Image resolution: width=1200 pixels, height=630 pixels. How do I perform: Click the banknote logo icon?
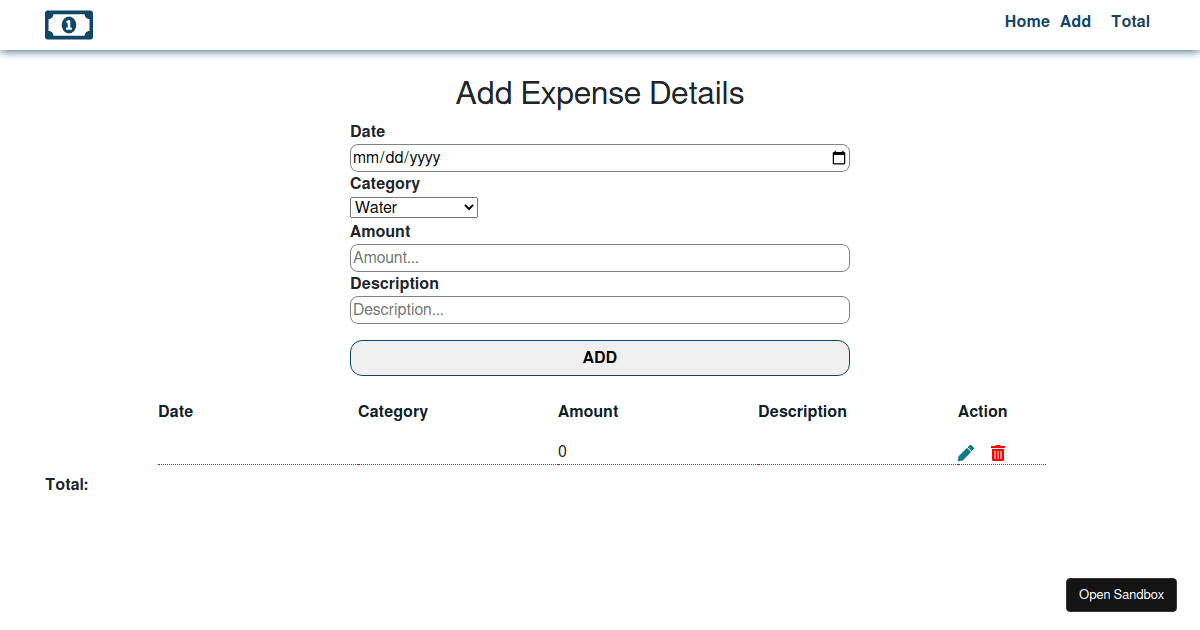coord(68,24)
